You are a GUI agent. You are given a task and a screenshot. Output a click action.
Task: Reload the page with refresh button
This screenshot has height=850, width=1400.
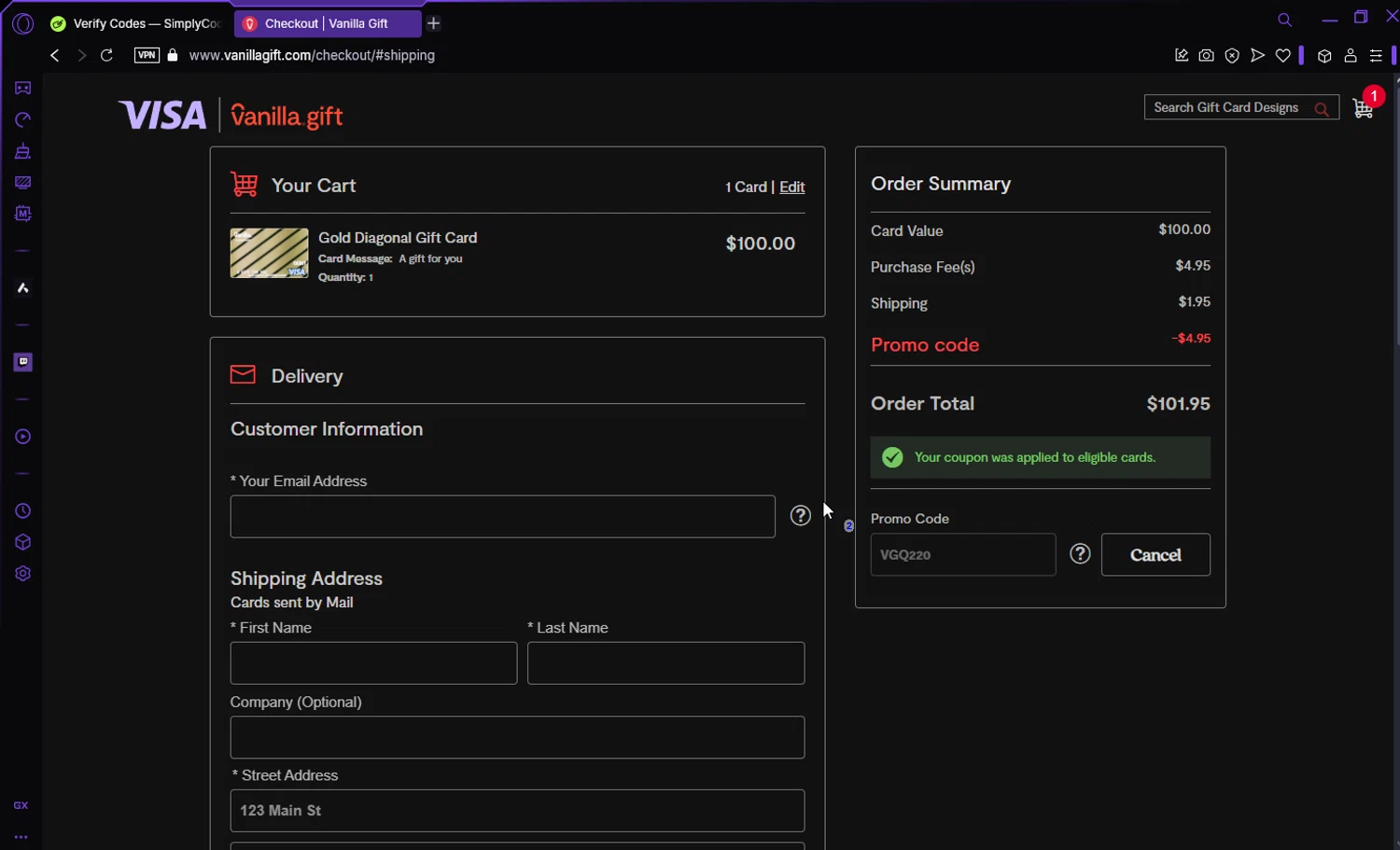(106, 55)
